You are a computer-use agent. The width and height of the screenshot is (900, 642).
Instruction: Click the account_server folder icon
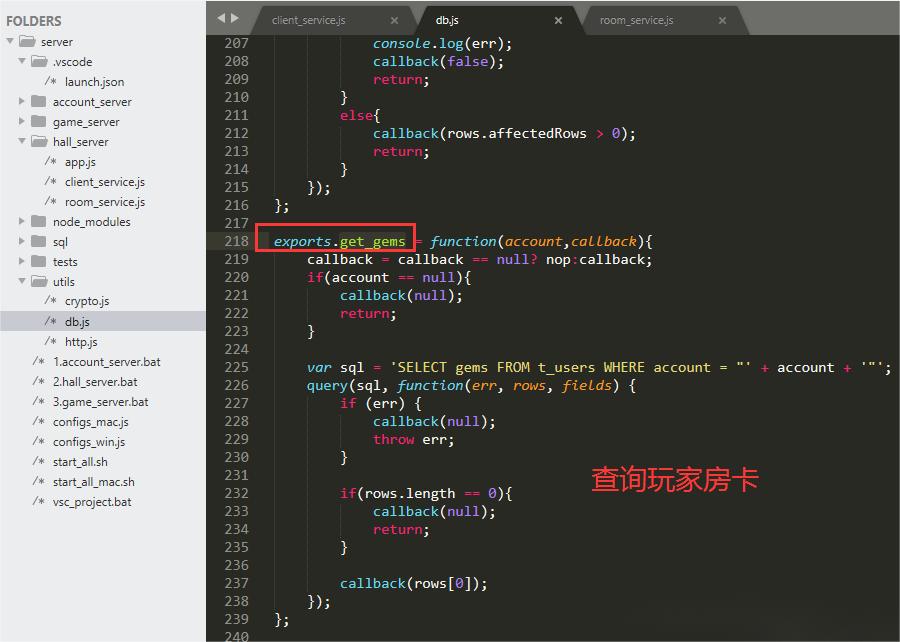(x=38, y=101)
